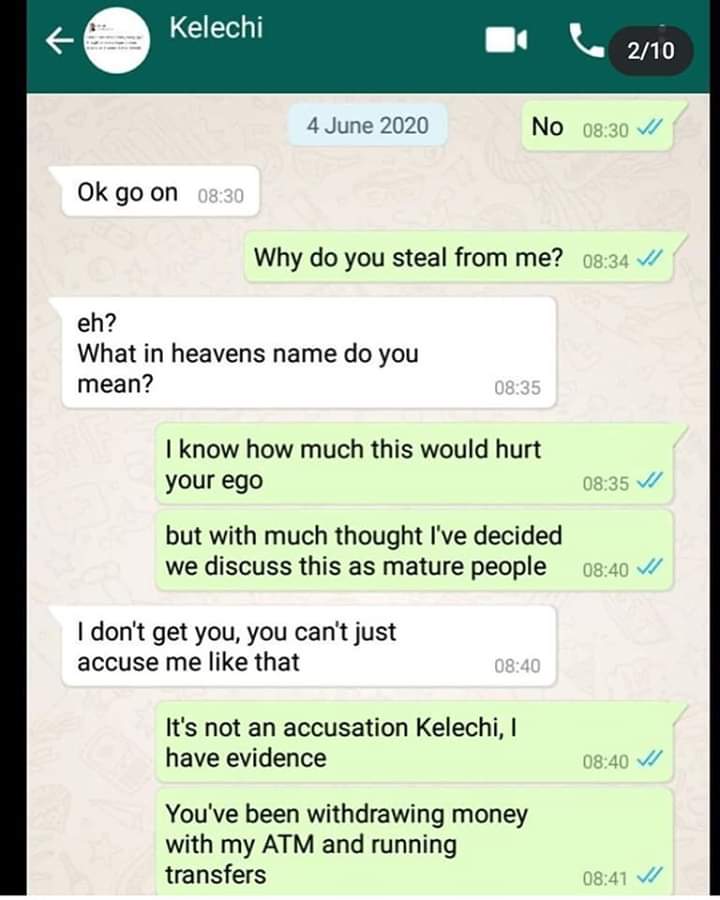The height and width of the screenshot is (900, 720).
Task: Start a voice call
Action: [586, 41]
